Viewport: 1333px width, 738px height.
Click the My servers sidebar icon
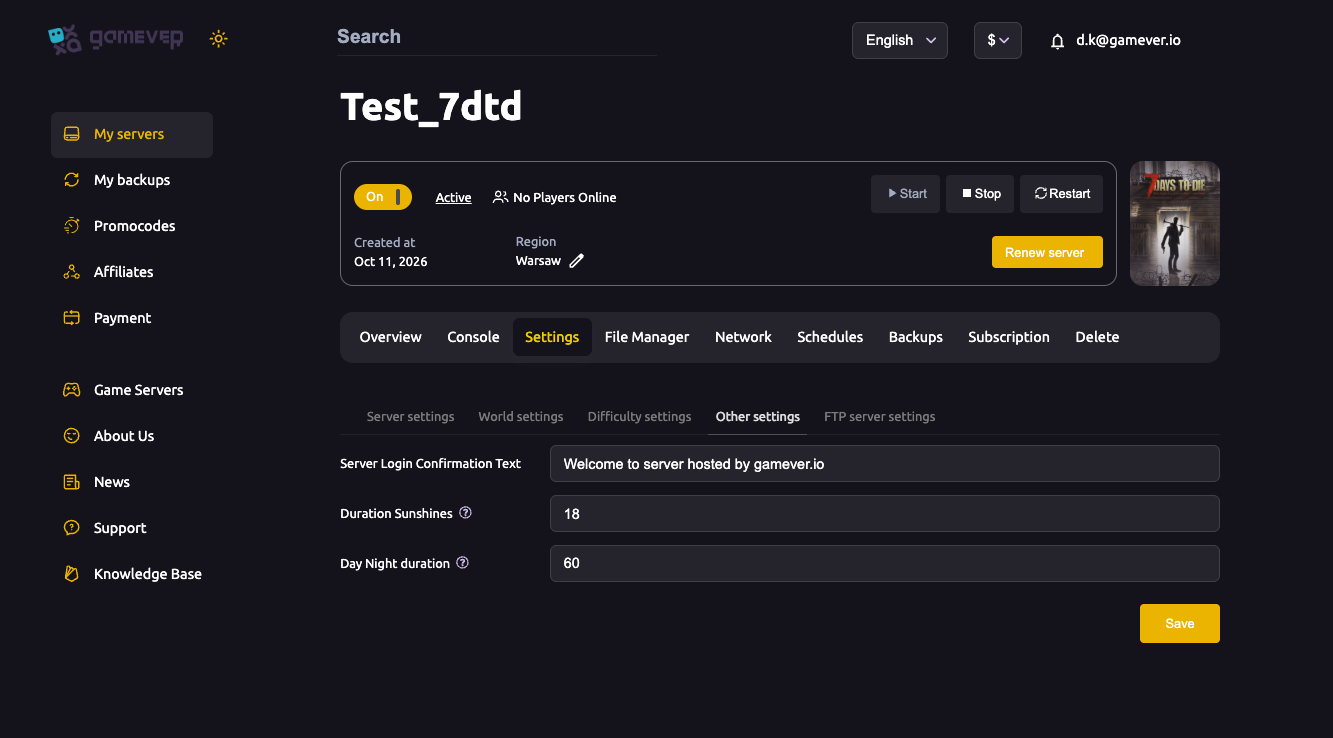(71, 134)
